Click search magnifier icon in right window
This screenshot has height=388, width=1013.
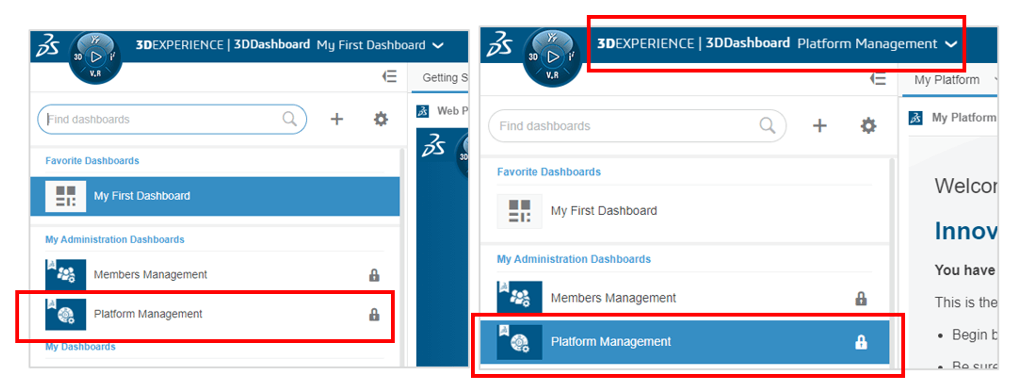[767, 125]
